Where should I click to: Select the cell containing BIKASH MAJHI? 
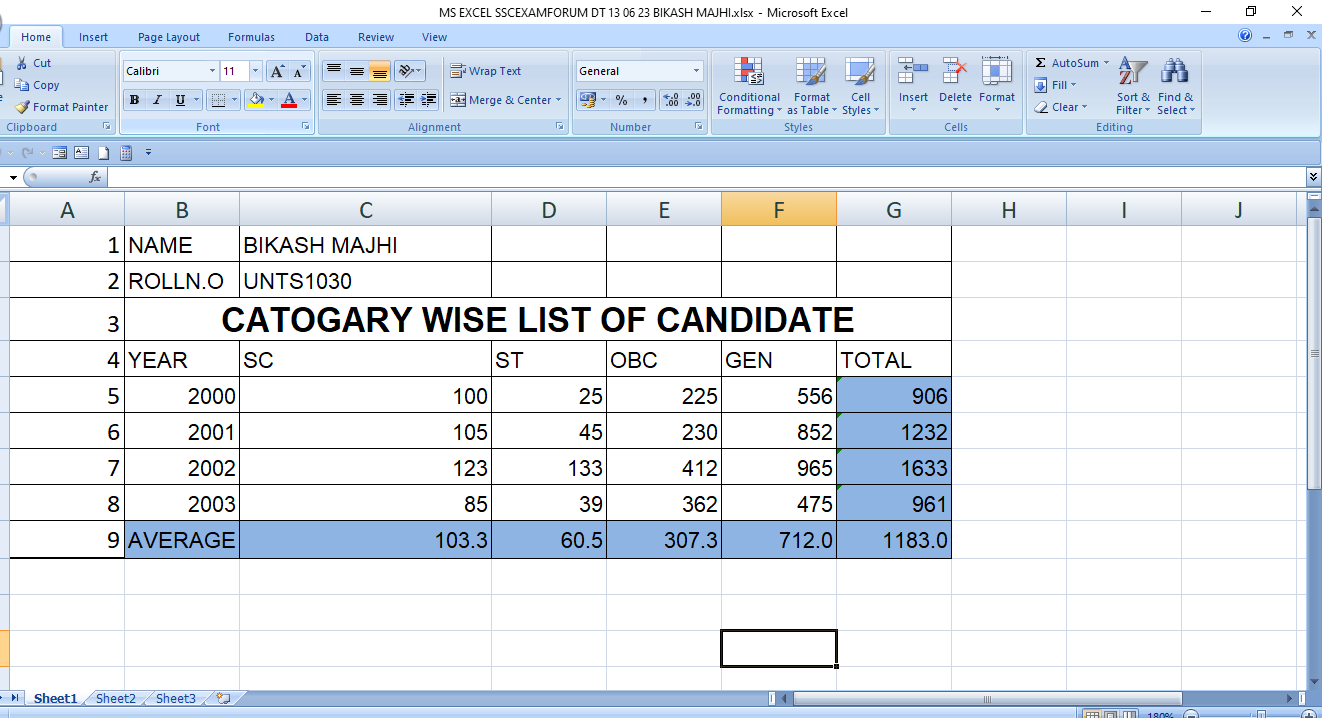coord(365,245)
